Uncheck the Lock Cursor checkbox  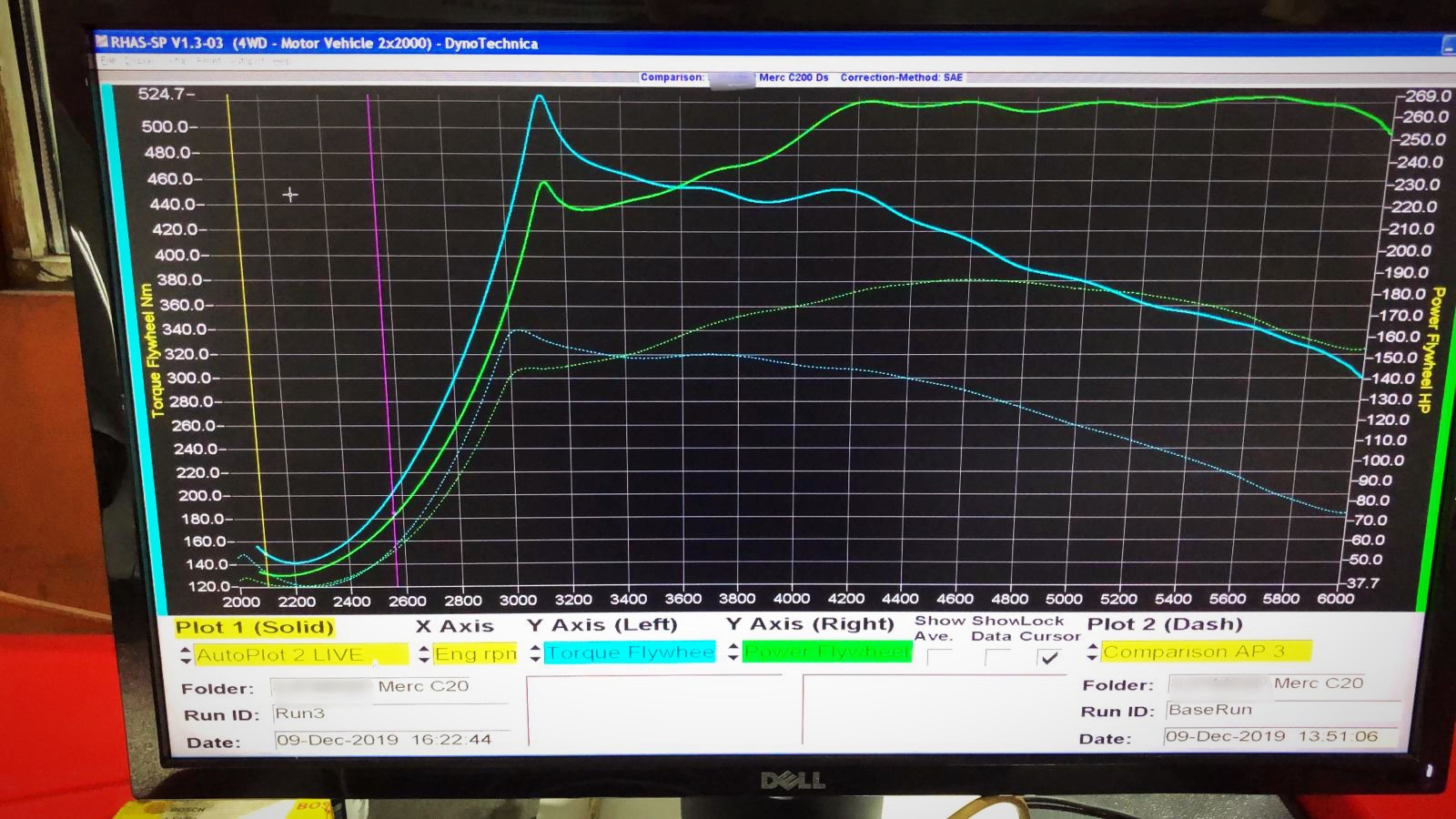tap(1049, 657)
